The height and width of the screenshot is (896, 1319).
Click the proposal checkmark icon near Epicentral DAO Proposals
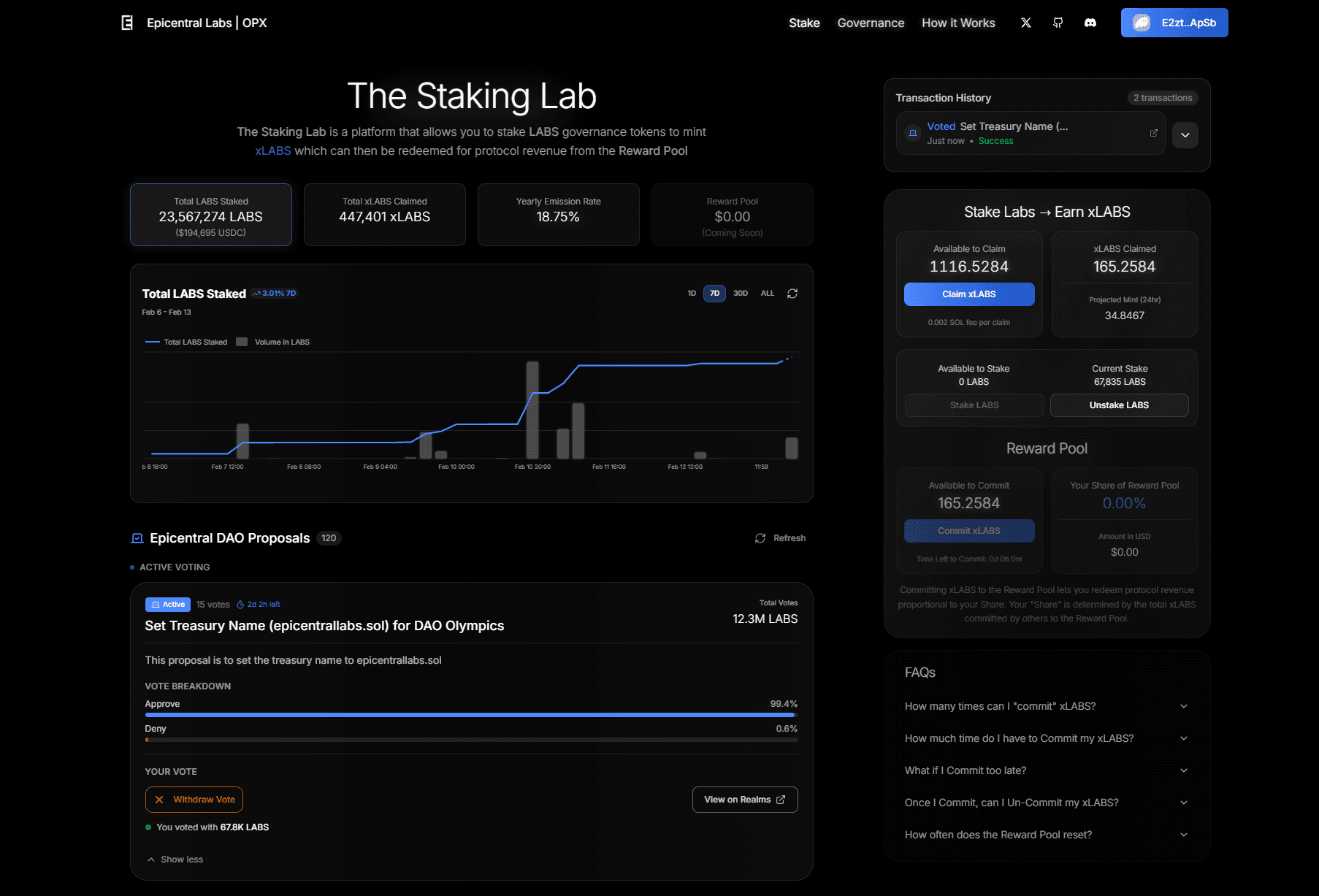pos(137,538)
